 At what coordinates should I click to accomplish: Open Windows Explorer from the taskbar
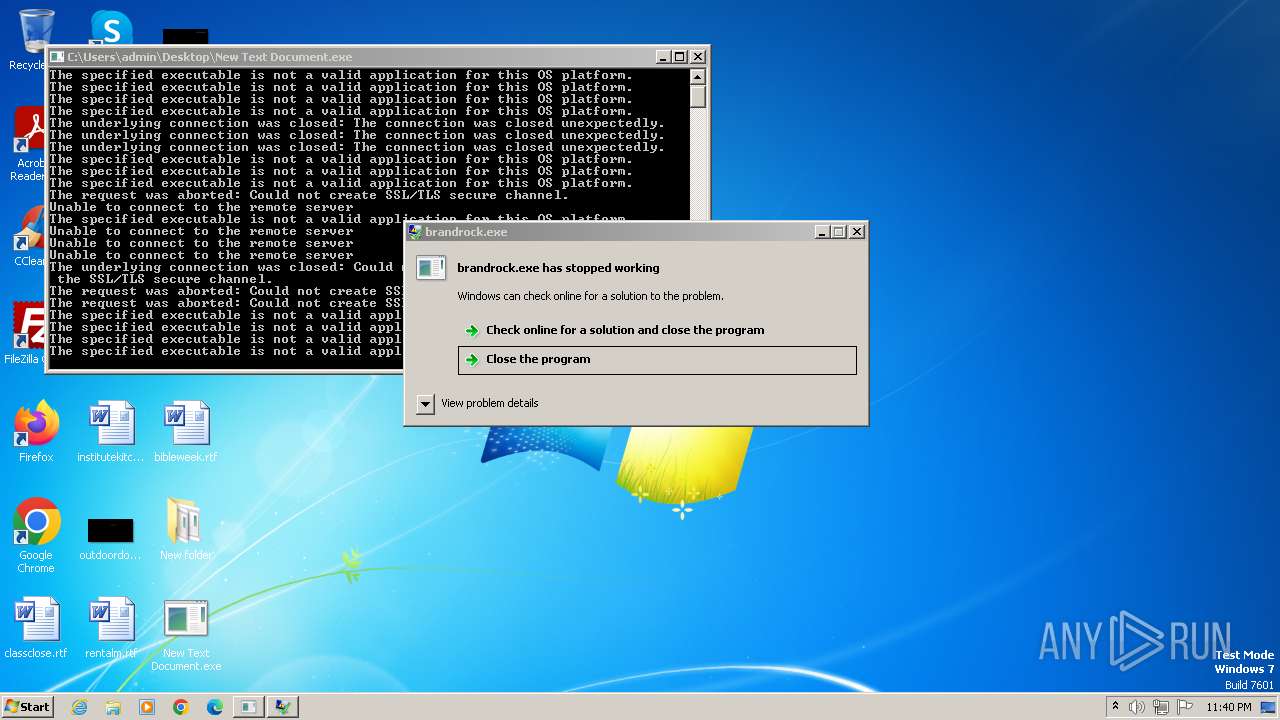[113, 707]
